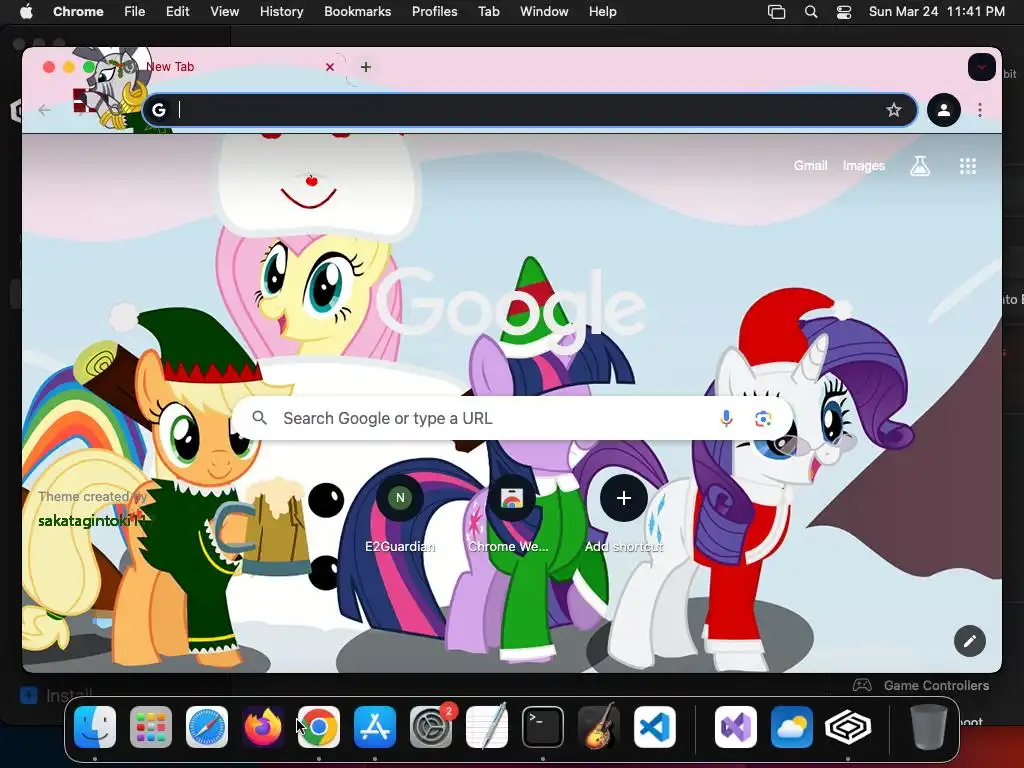
Task: Launch GarageBand from the Dock
Action: point(599,727)
